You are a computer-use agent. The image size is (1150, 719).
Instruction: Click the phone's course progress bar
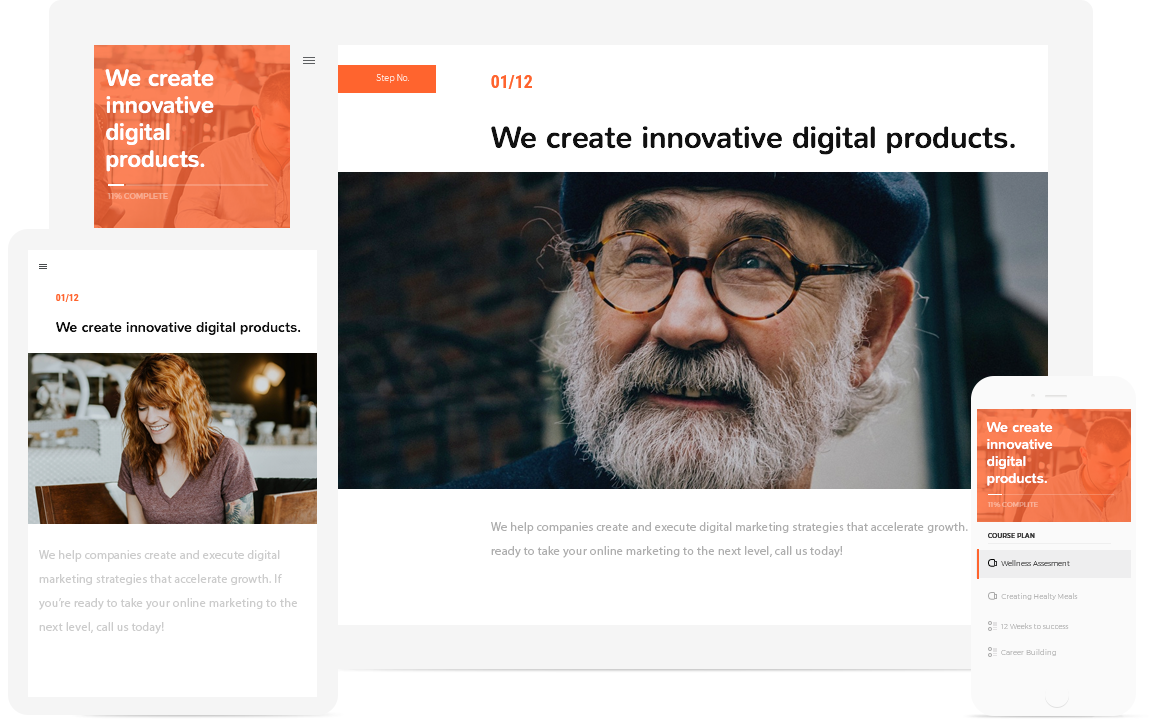pos(1052,494)
